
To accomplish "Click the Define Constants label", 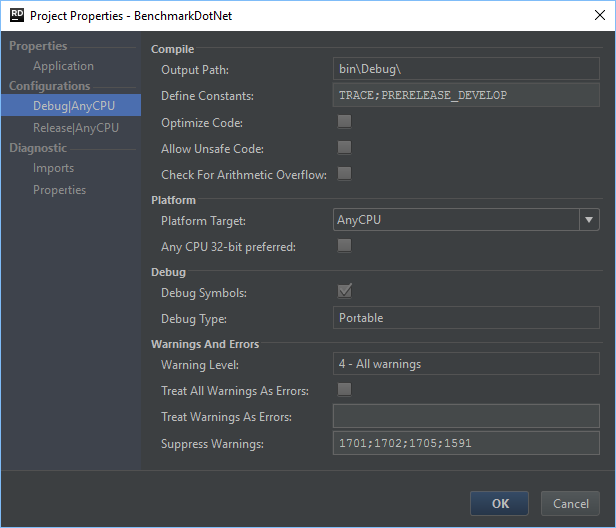I will click(x=207, y=96).
